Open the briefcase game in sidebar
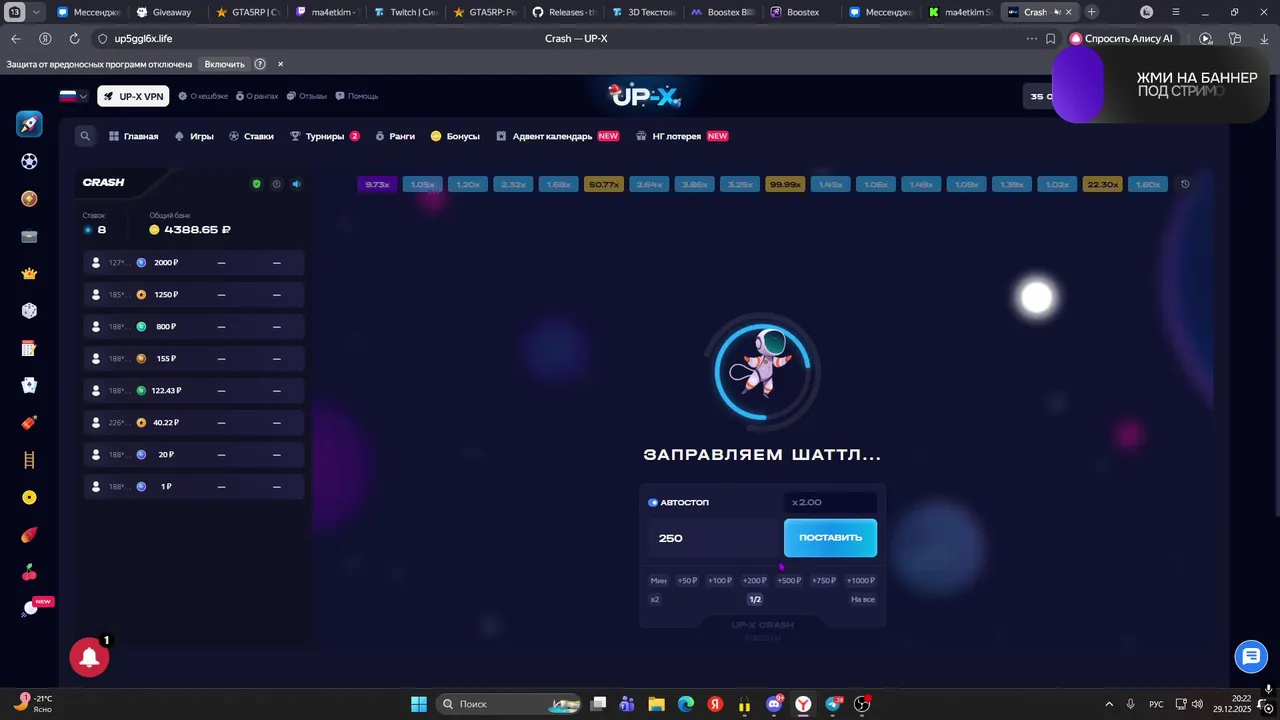The width and height of the screenshot is (1280, 720). click(x=29, y=237)
